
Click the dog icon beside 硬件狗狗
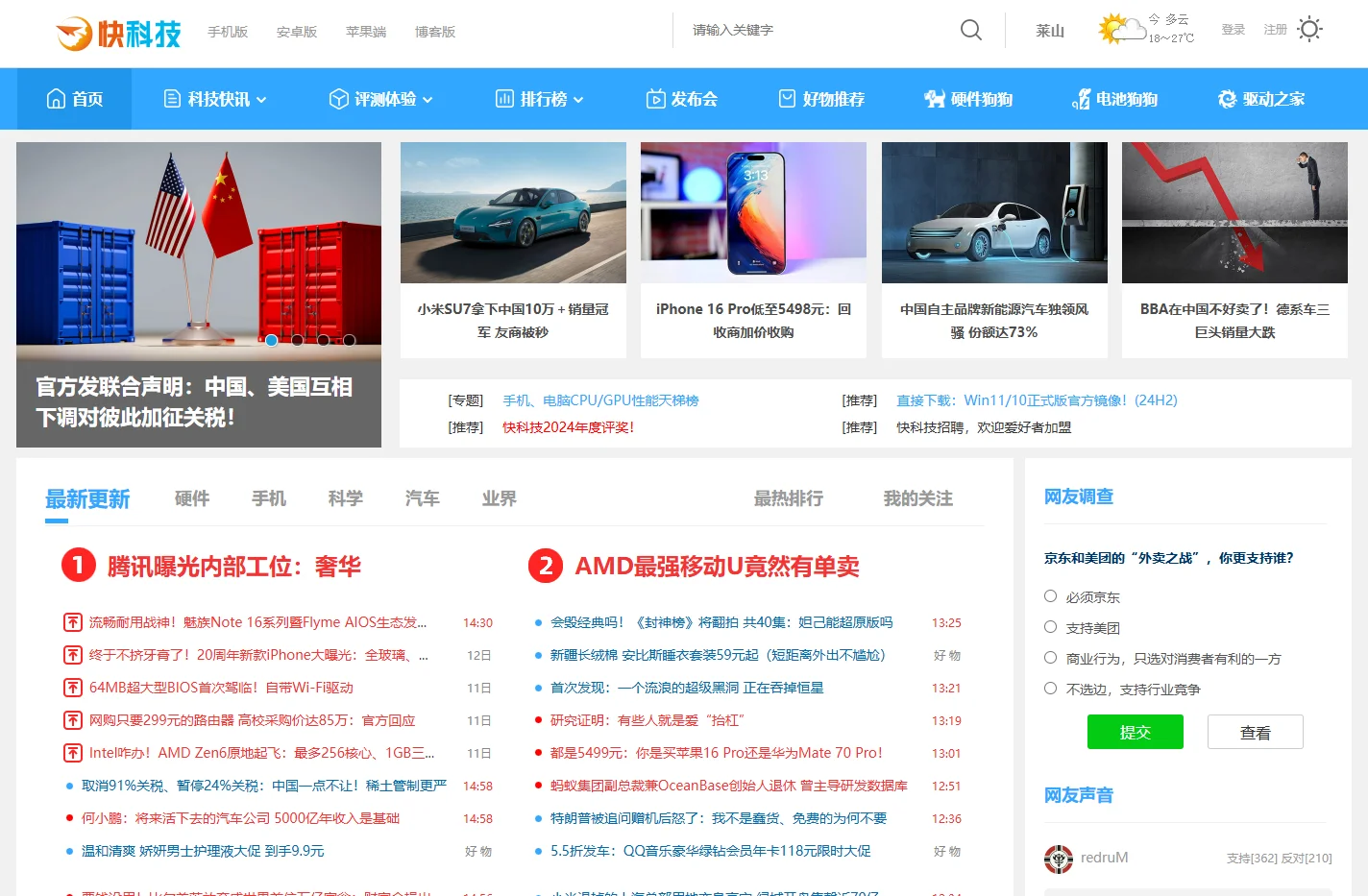tap(935, 99)
